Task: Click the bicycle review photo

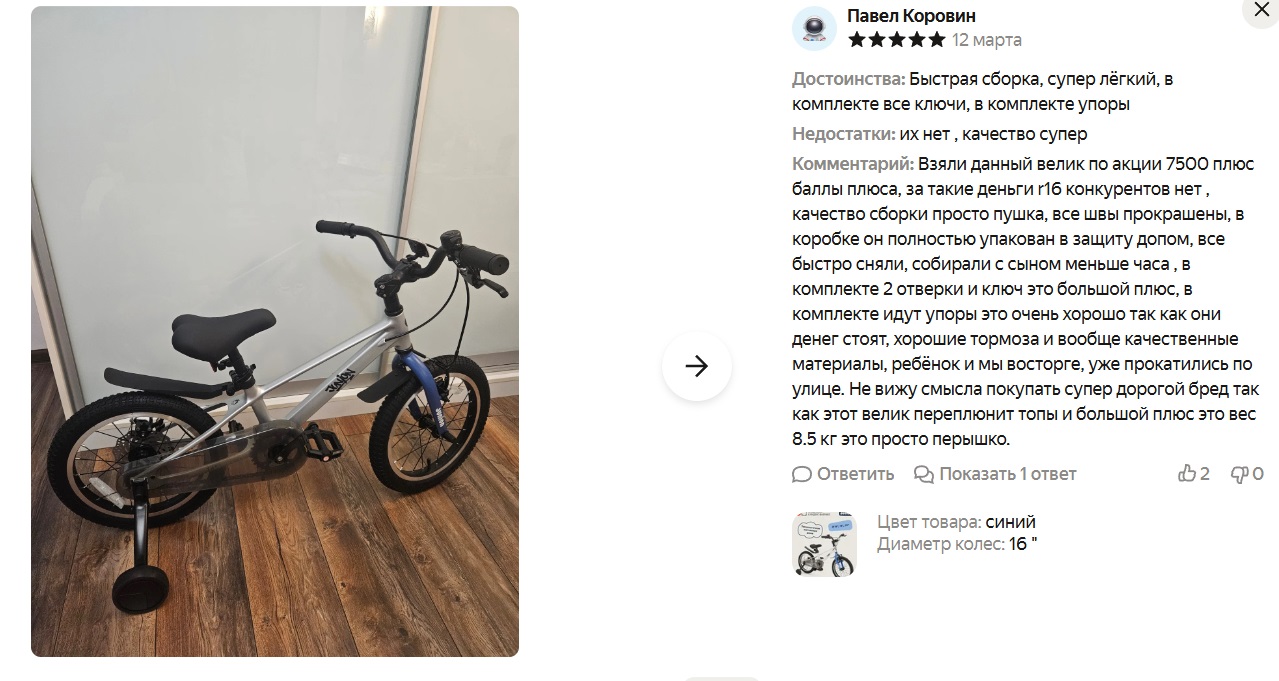Action: pos(275,331)
